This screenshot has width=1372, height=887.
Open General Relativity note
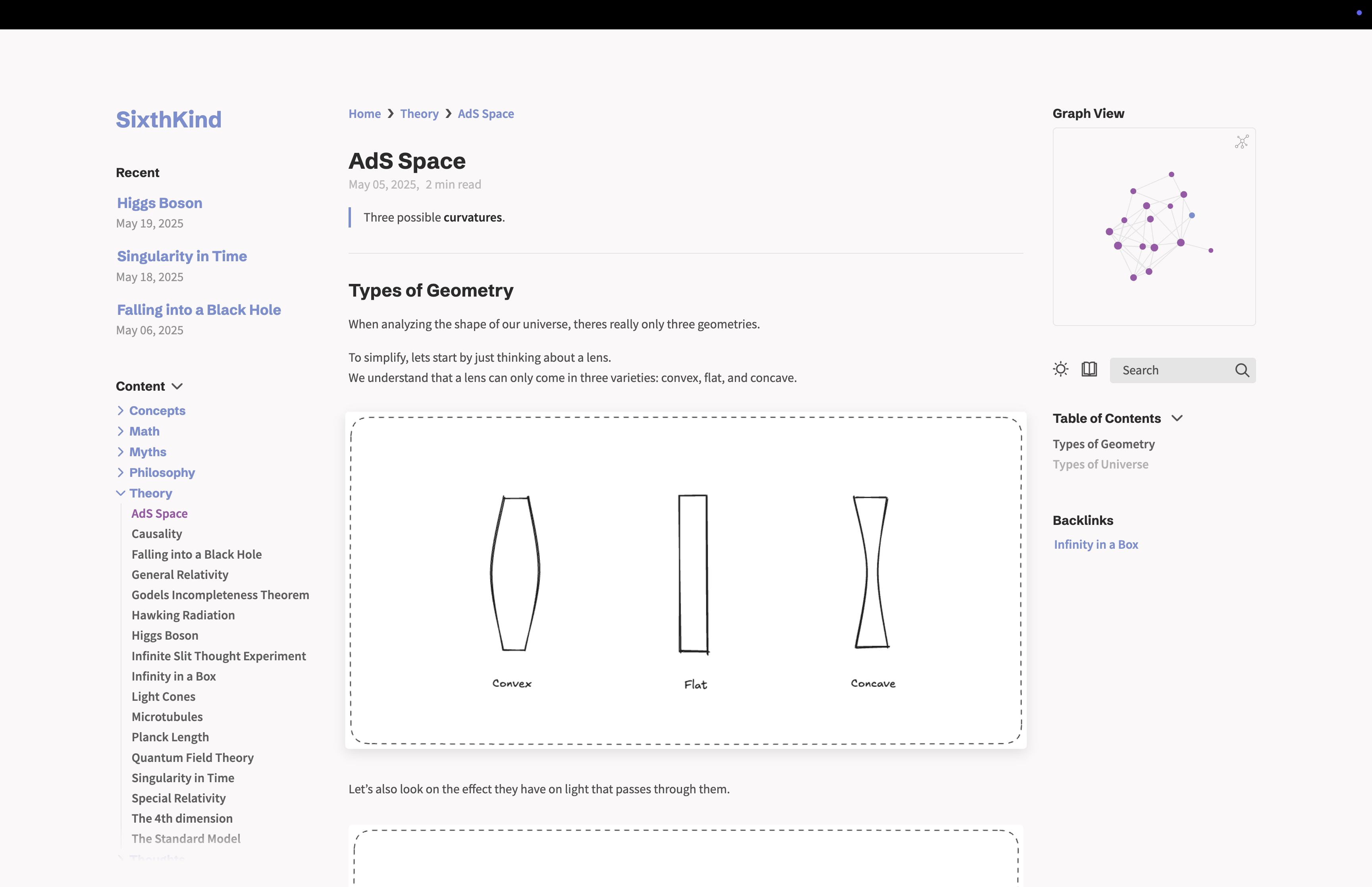coord(179,574)
